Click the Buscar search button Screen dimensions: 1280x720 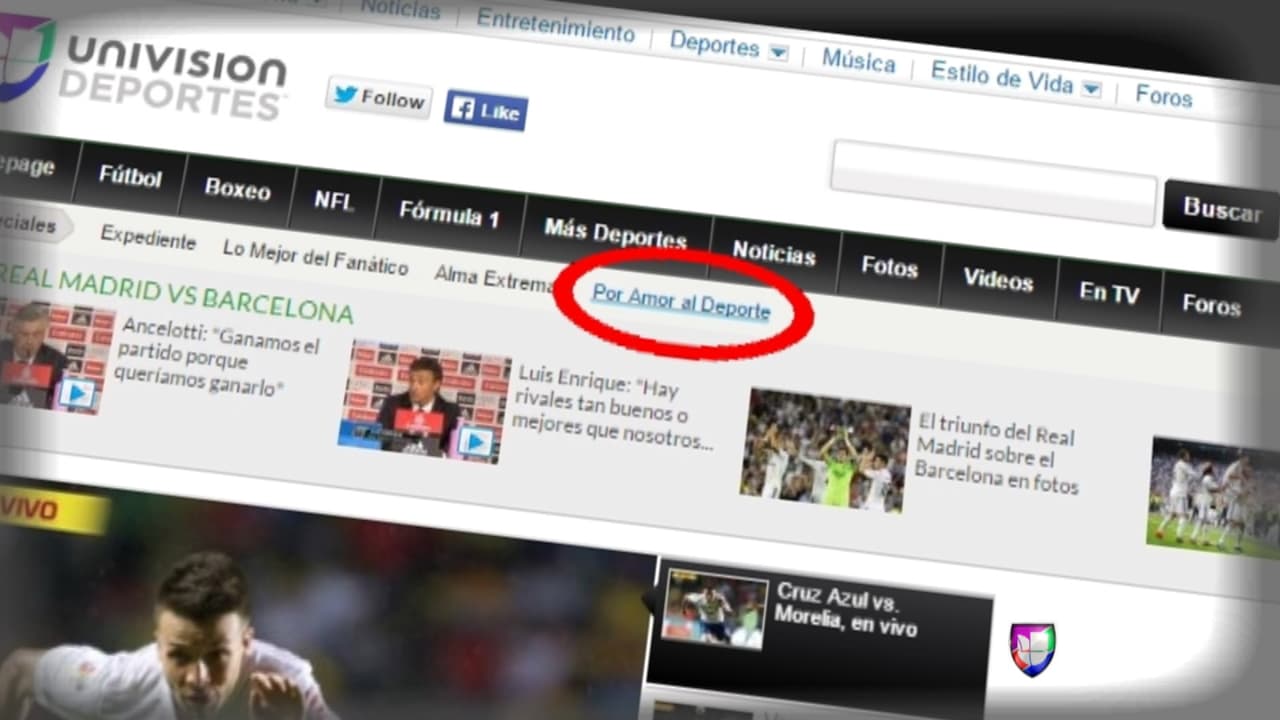tap(1221, 210)
